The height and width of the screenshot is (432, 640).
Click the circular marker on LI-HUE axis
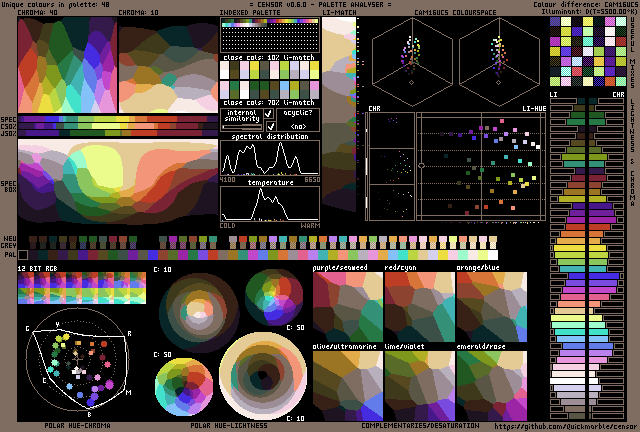(x=422, y=165)
